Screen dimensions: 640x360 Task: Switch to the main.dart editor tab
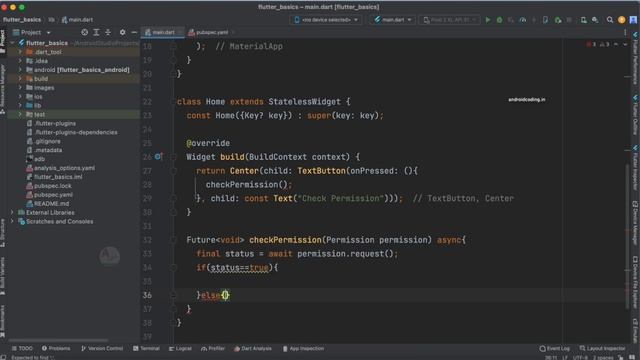[163, 32]
